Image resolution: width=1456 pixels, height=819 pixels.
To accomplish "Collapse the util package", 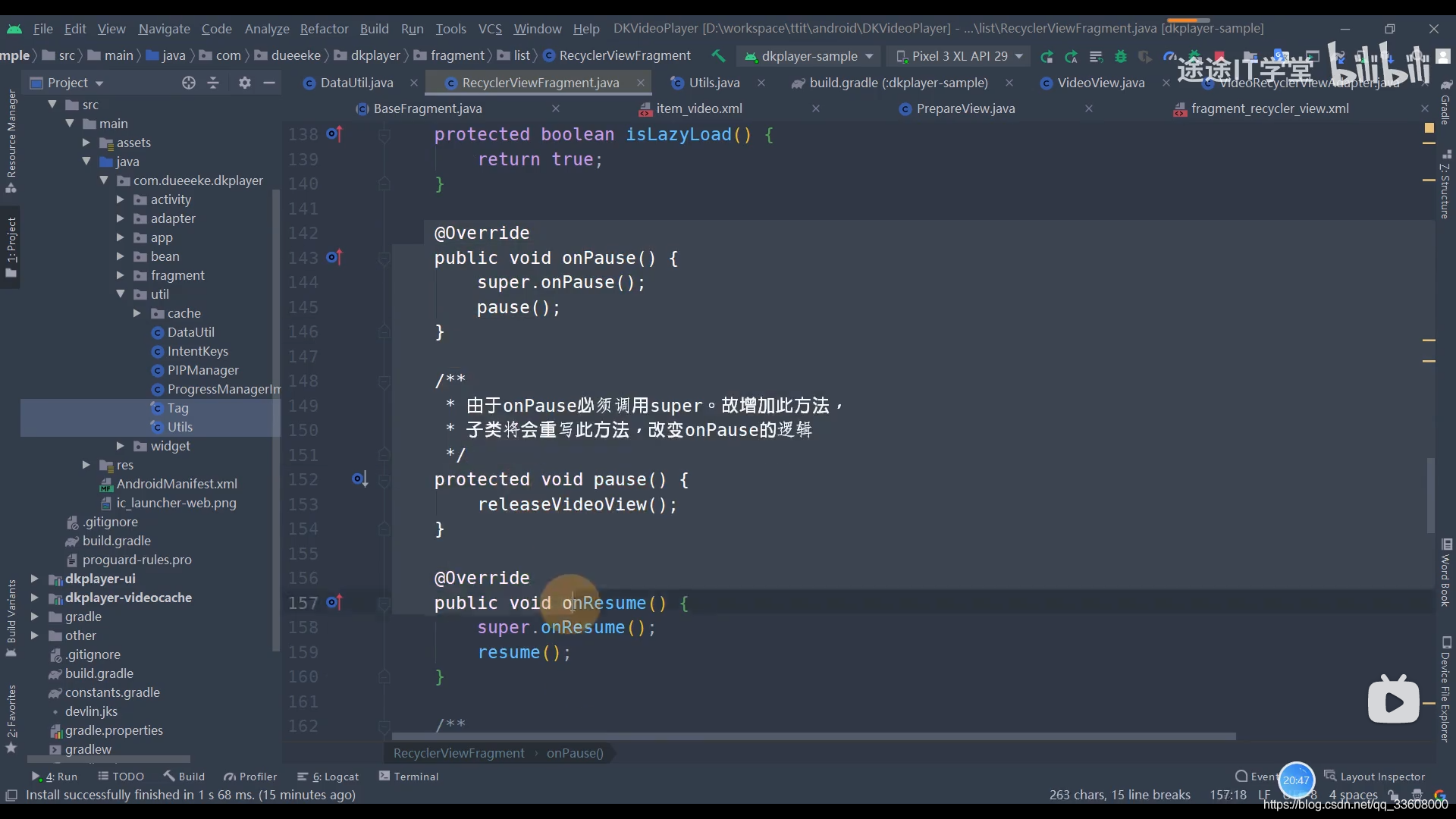I will (x=120, y=293).
